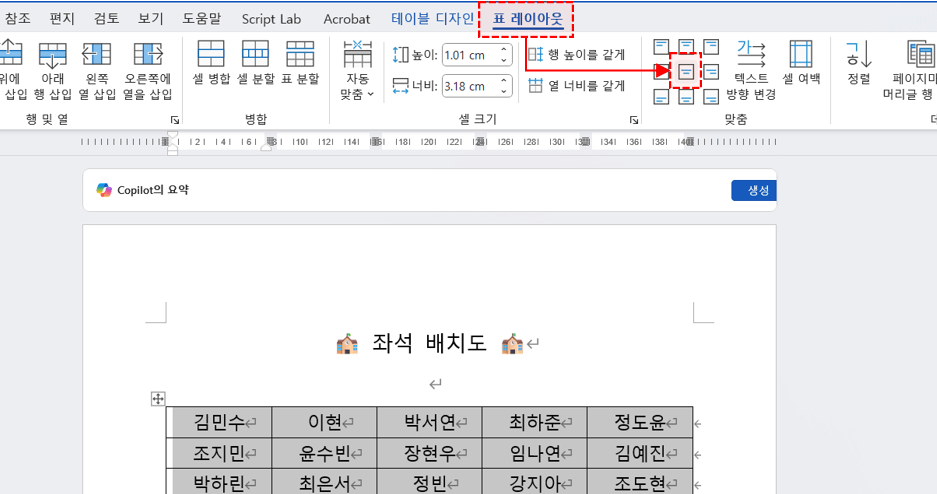Align cell text top center

pos(686,47)
